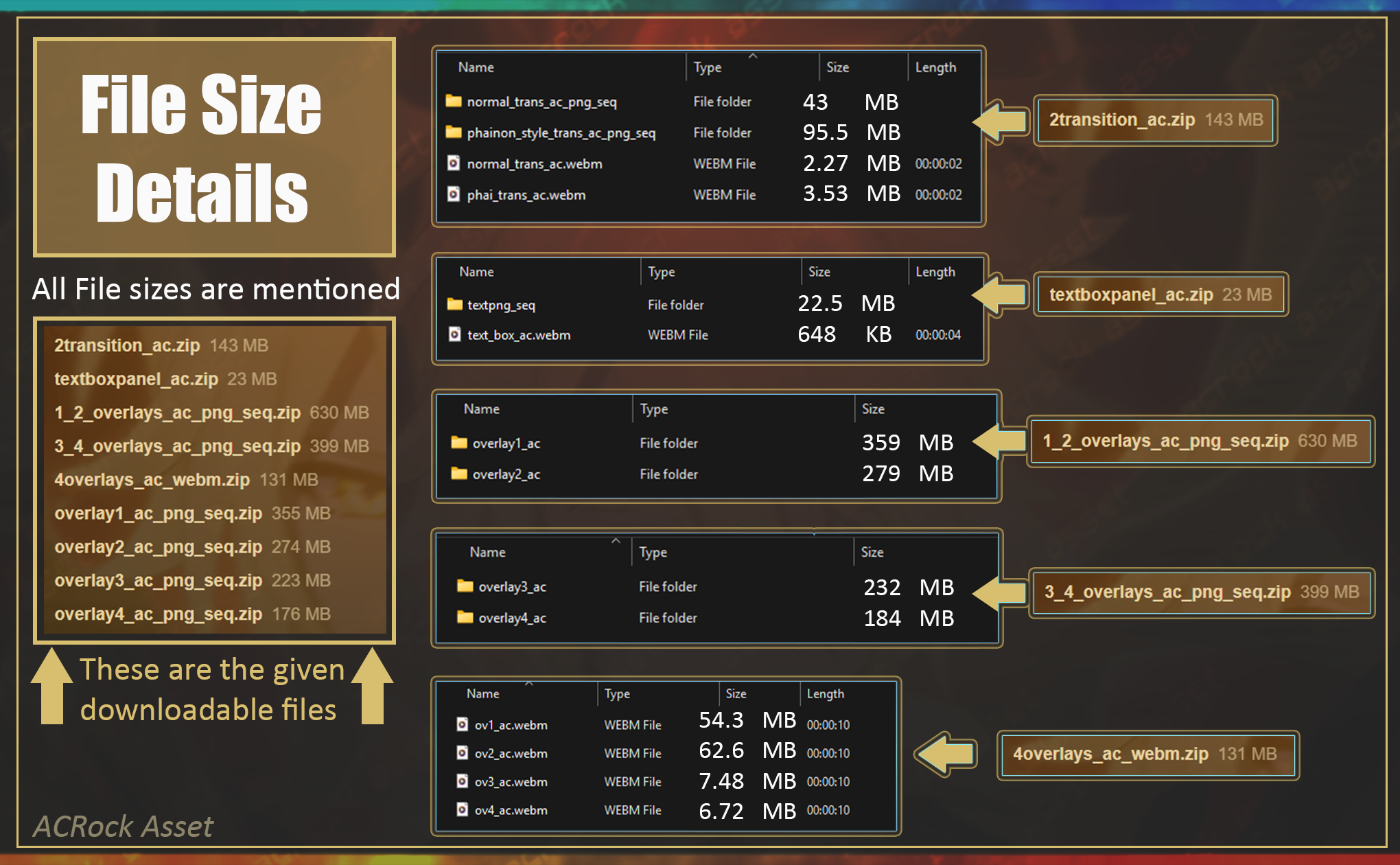This screenshot has height=865, width=1400.
Task: Select 2transition_ac.zip in downloadable files list
Action: coord(161,345)
